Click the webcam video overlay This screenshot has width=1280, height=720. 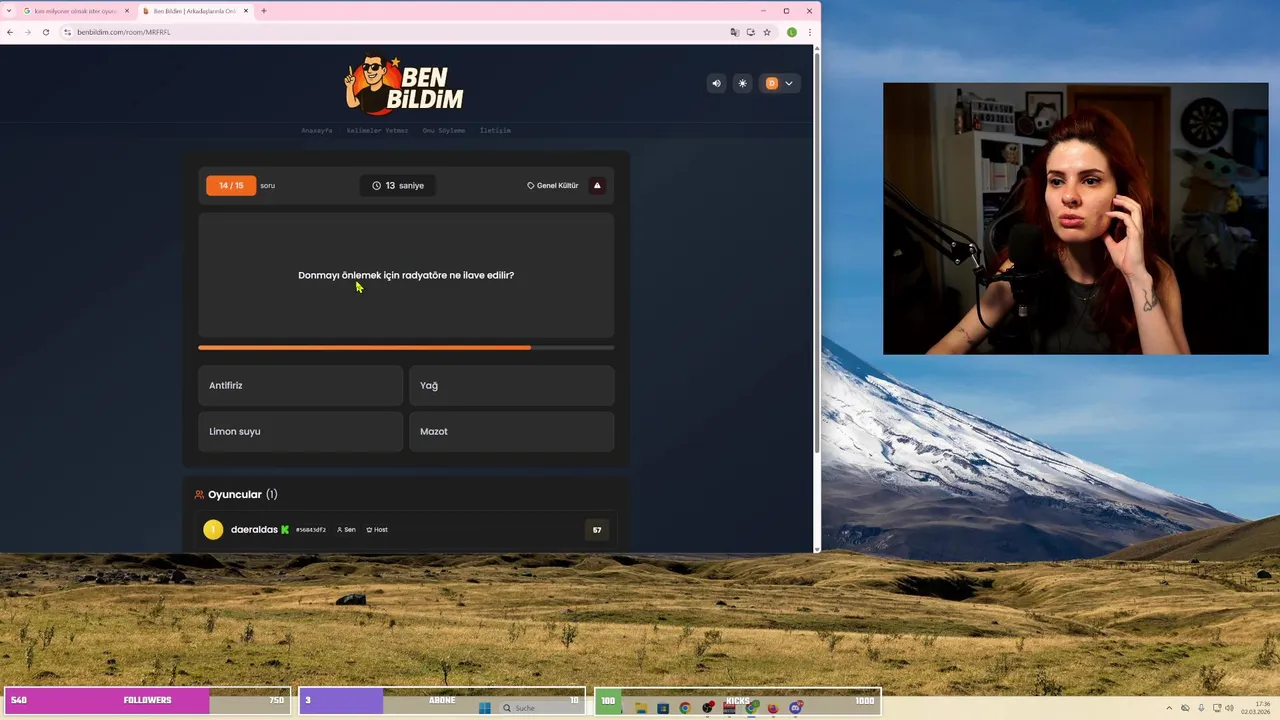pyautogui.click(x=1075, y=218)
